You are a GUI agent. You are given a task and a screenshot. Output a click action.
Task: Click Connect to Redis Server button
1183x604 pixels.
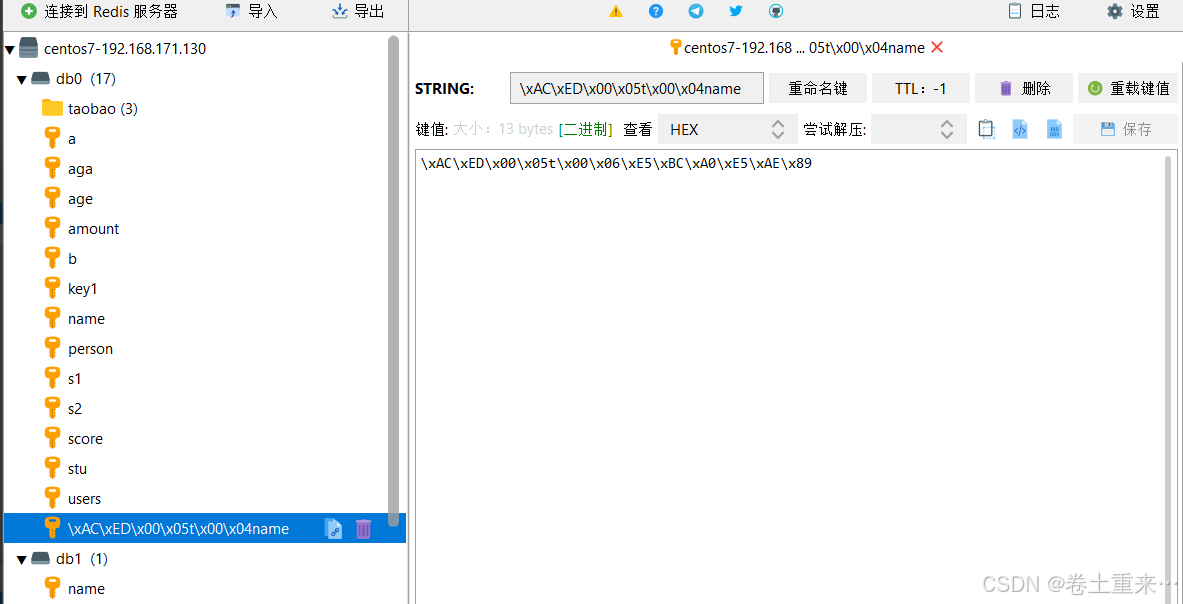pos(100,11)
